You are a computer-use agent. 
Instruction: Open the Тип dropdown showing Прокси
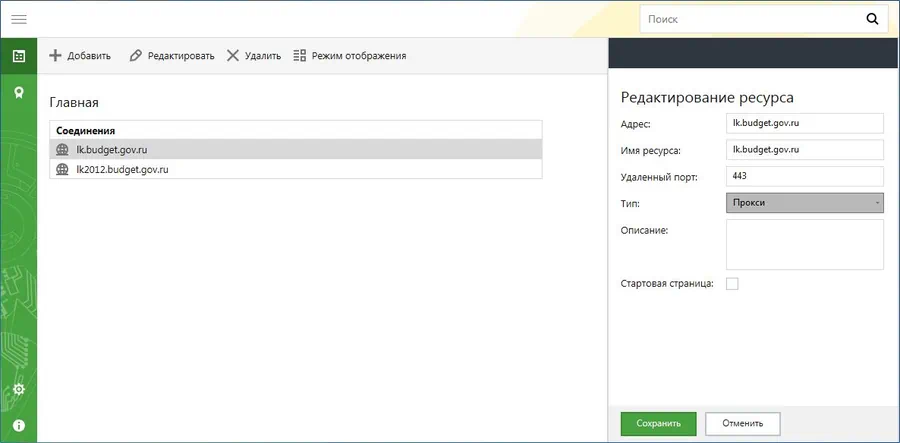pyautogui.click(x=805, y=203)
